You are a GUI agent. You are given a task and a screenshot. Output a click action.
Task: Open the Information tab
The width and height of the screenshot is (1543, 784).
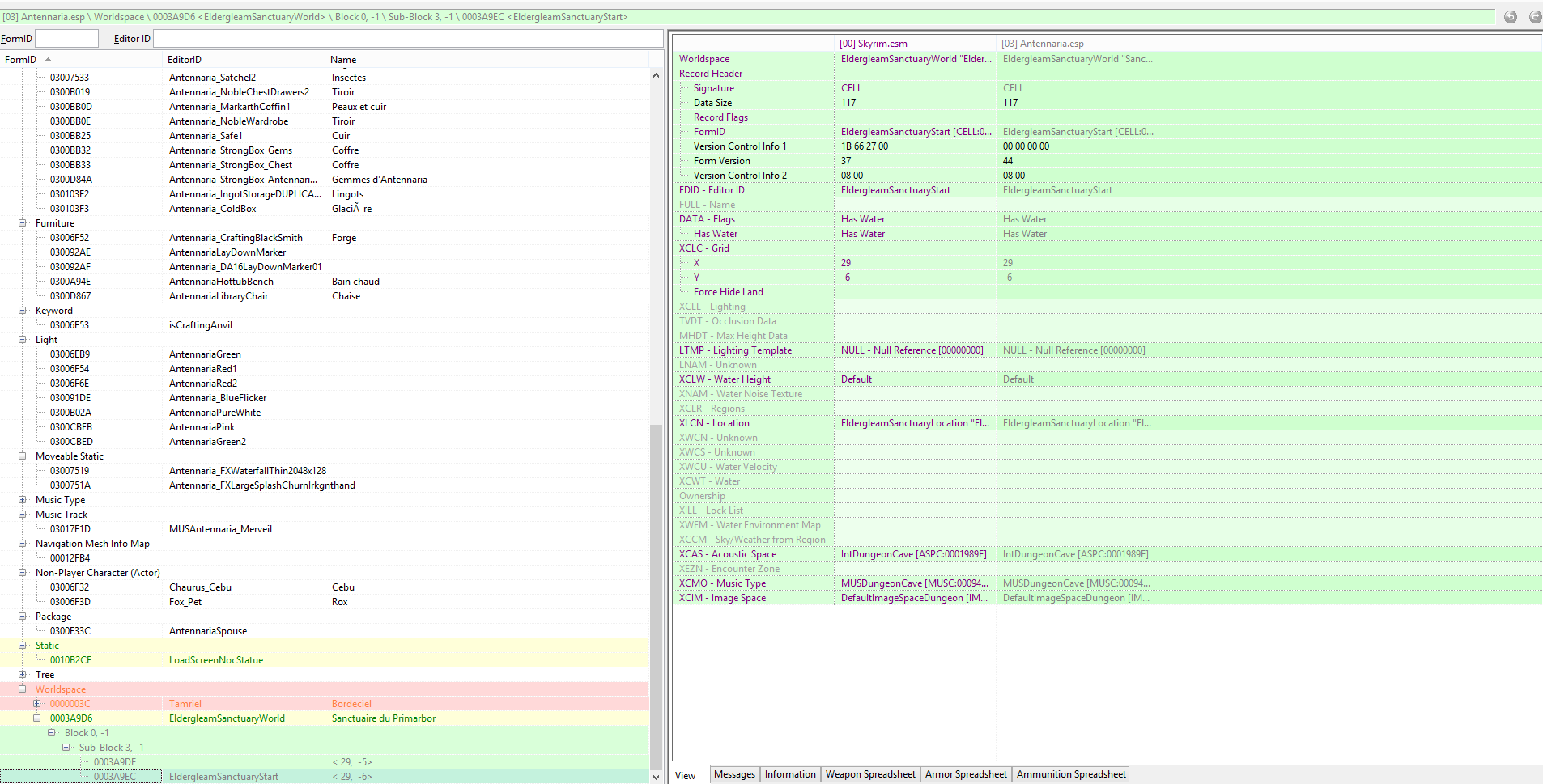point(790,774)
